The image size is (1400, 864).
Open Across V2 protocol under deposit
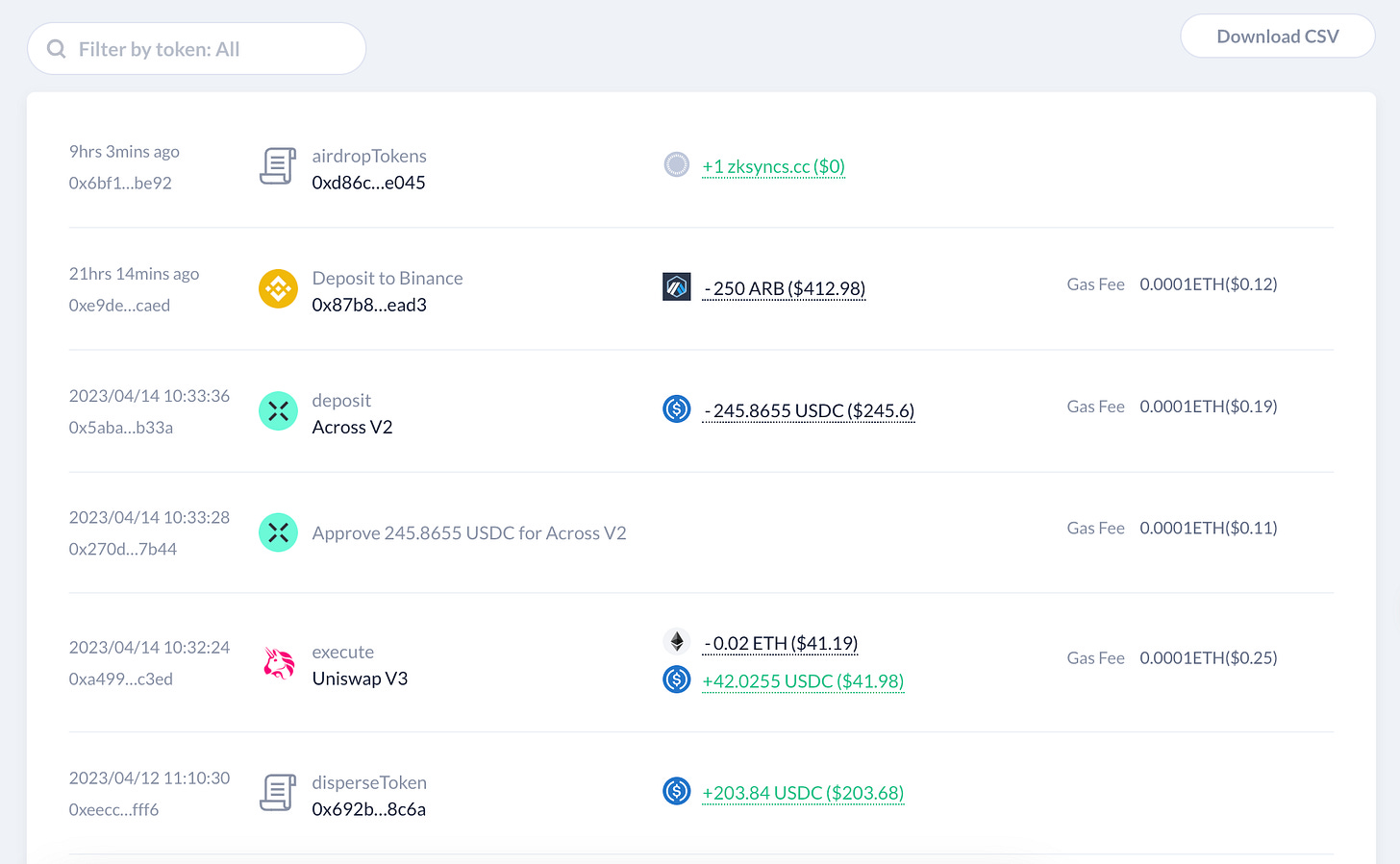(353, 427)
